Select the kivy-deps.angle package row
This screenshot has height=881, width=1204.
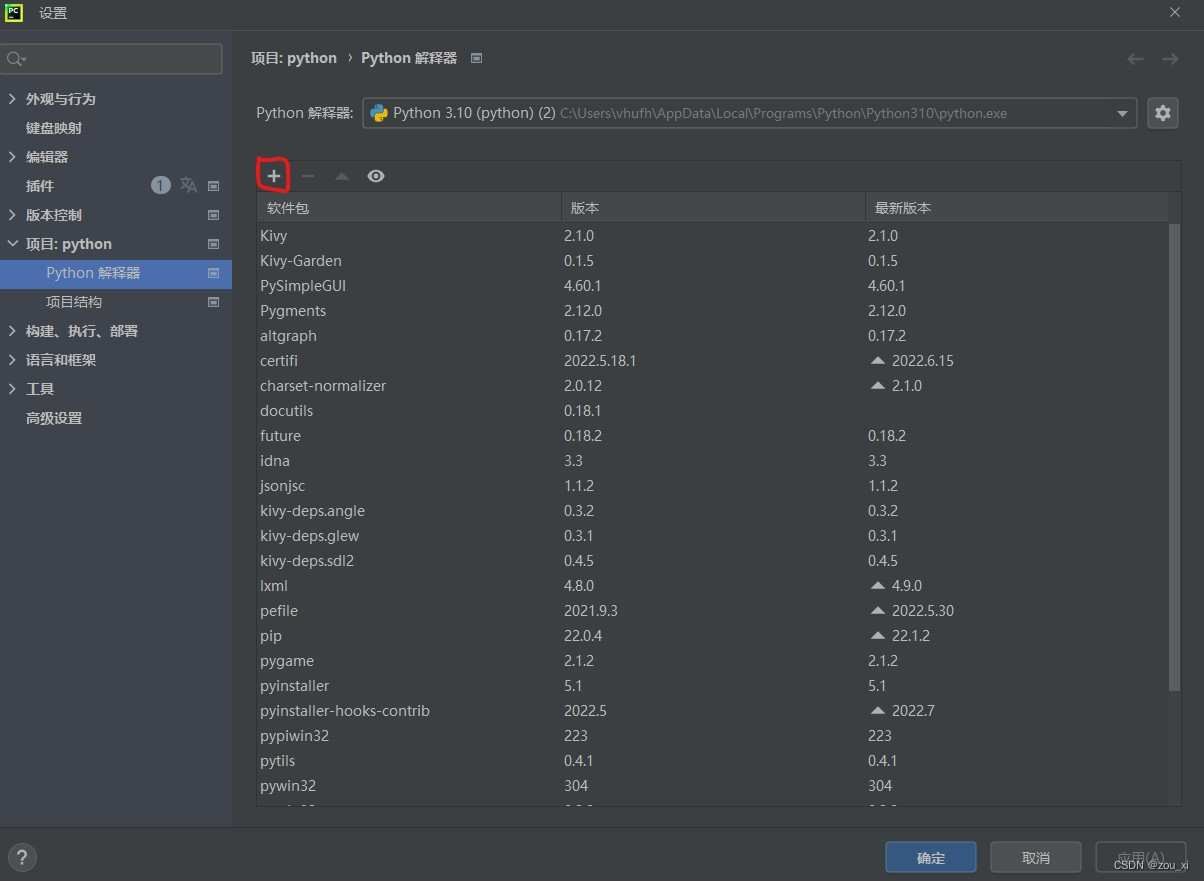click(712, 511)
